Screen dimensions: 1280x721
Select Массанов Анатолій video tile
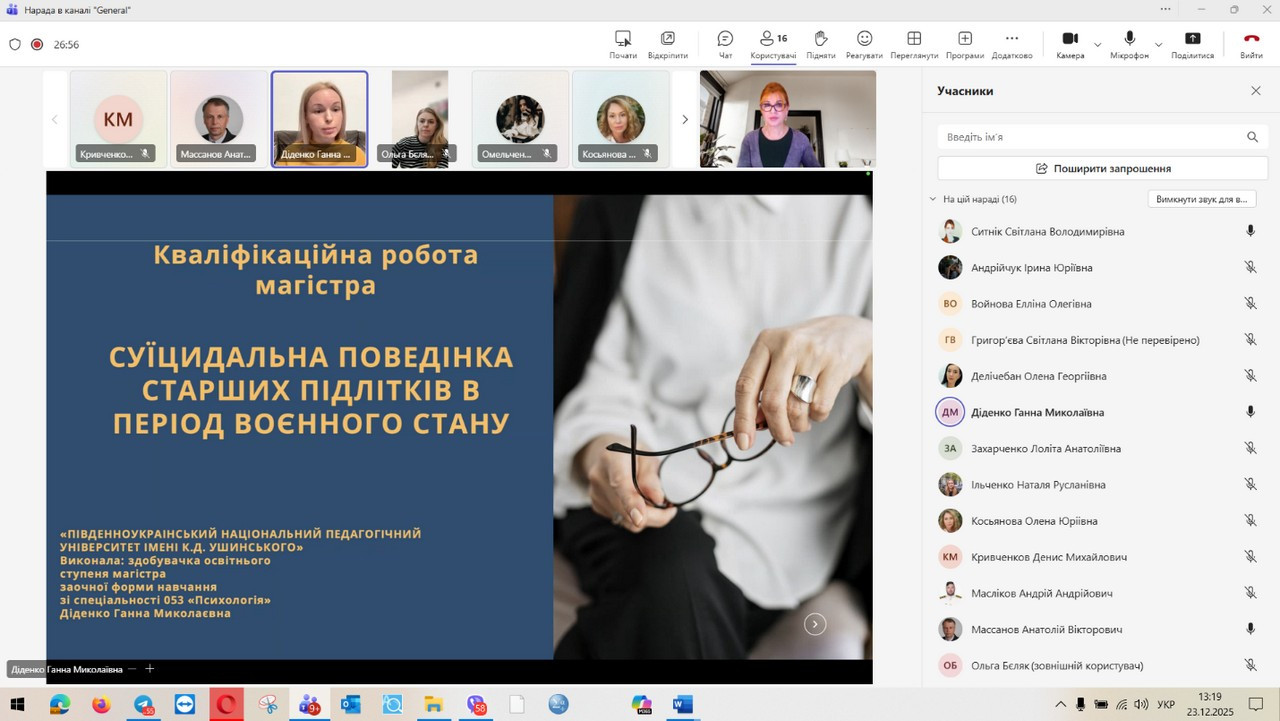(218, 118)
